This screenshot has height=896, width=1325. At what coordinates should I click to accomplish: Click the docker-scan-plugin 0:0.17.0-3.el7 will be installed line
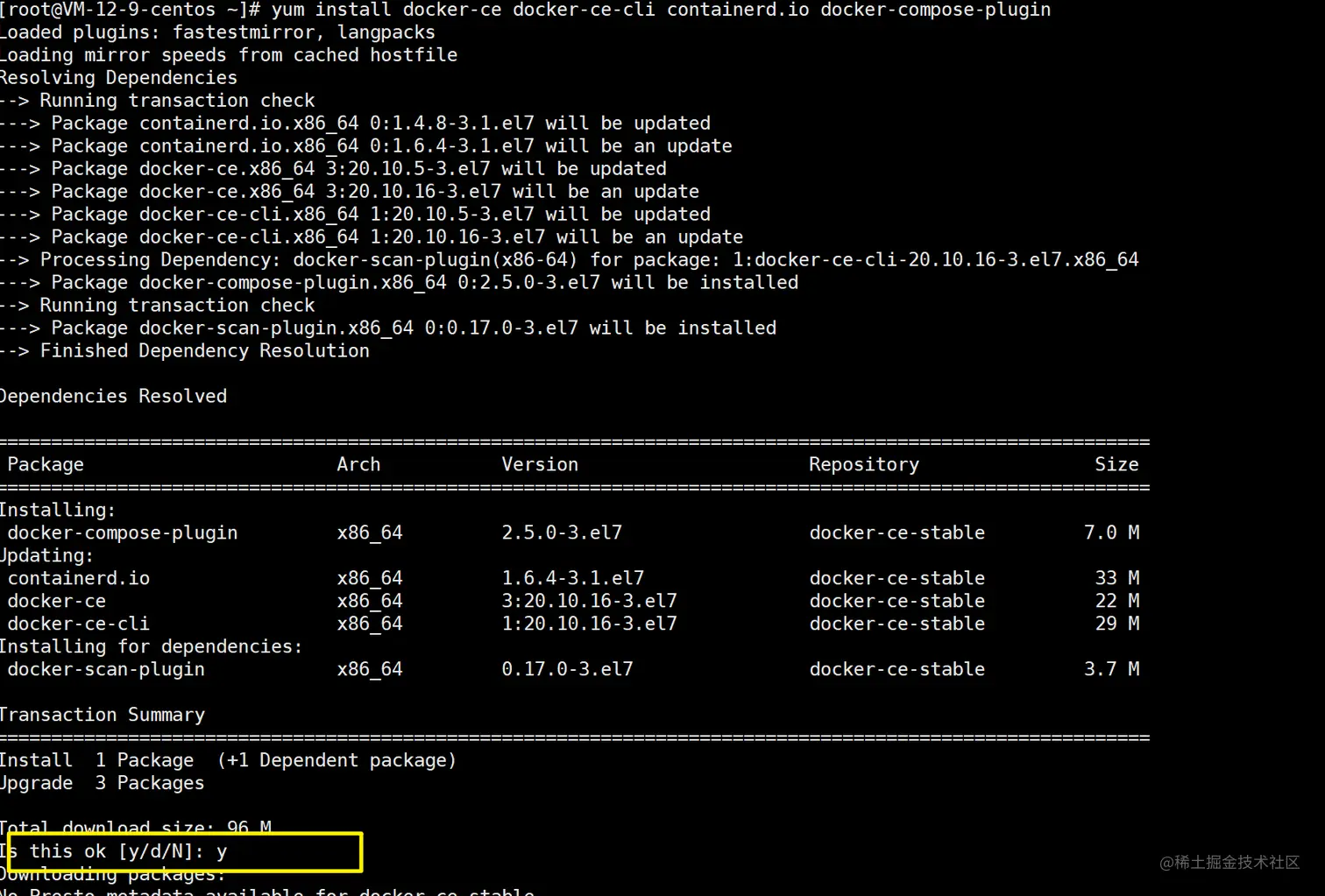(x=388, y=328)
